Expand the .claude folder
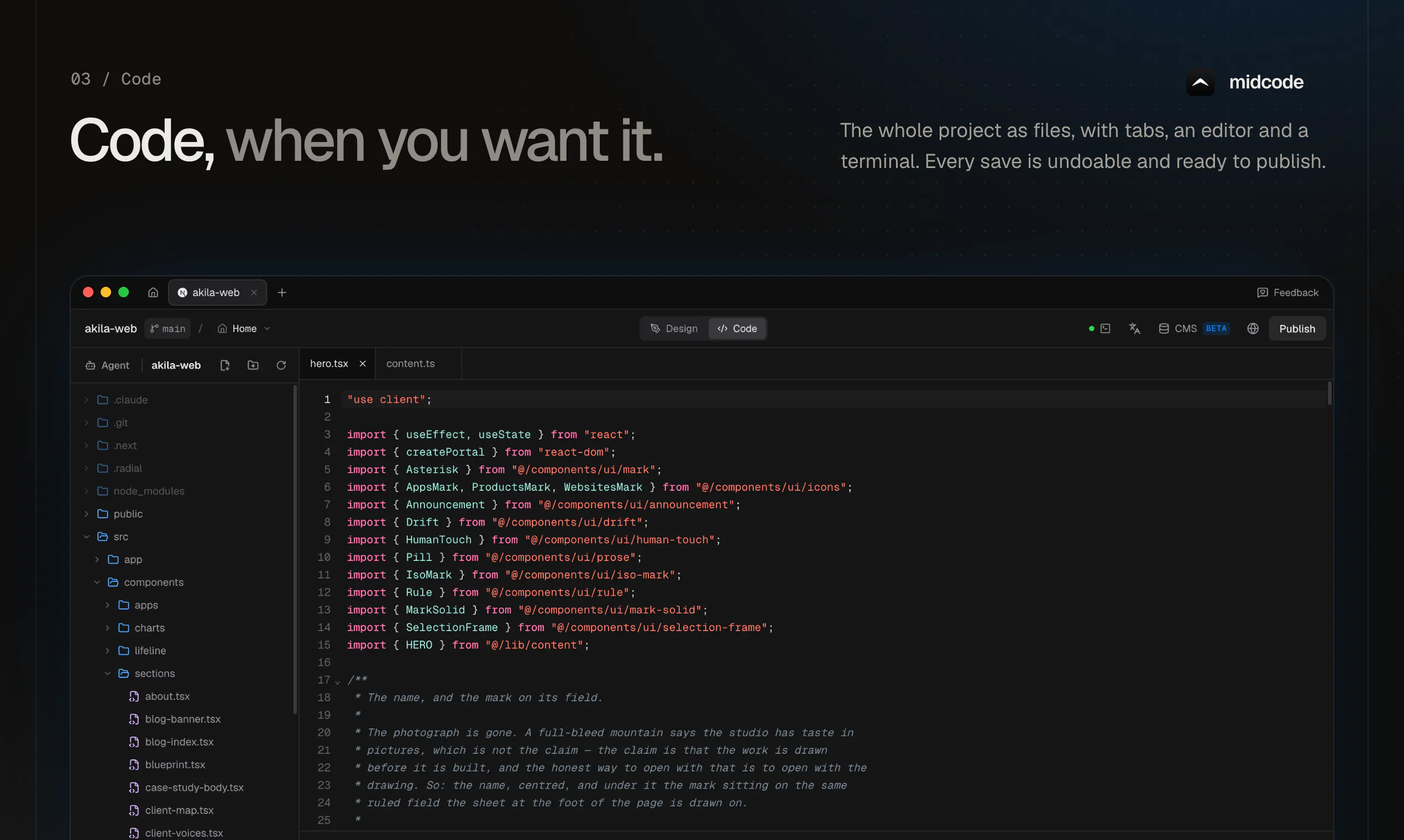 click(182, 400)
